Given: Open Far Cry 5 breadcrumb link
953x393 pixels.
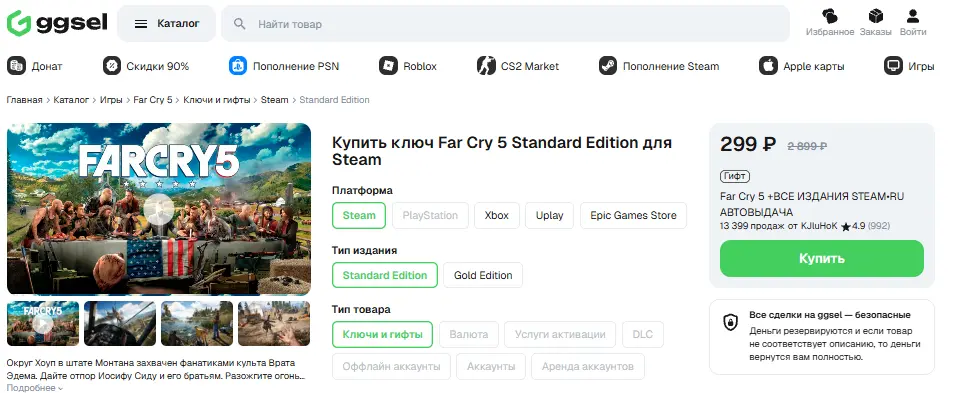Looking at the screenshot, I should tap(153, 100).
